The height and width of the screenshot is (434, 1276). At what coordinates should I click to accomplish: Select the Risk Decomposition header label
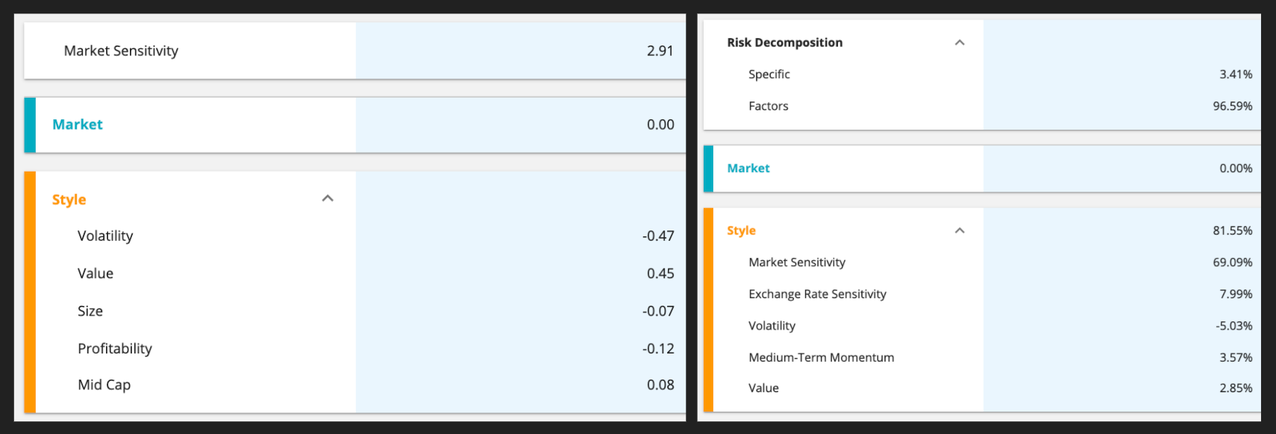784,43
